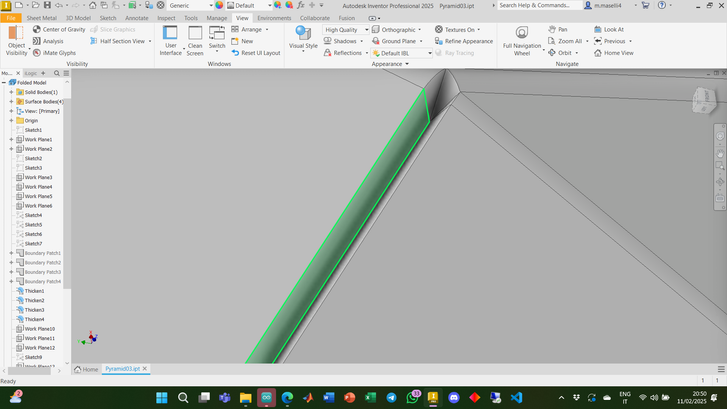This screenshot has height=409, width=727.
Task: Open Microsoft Edge from taskbar
Action: coord(287,397)
